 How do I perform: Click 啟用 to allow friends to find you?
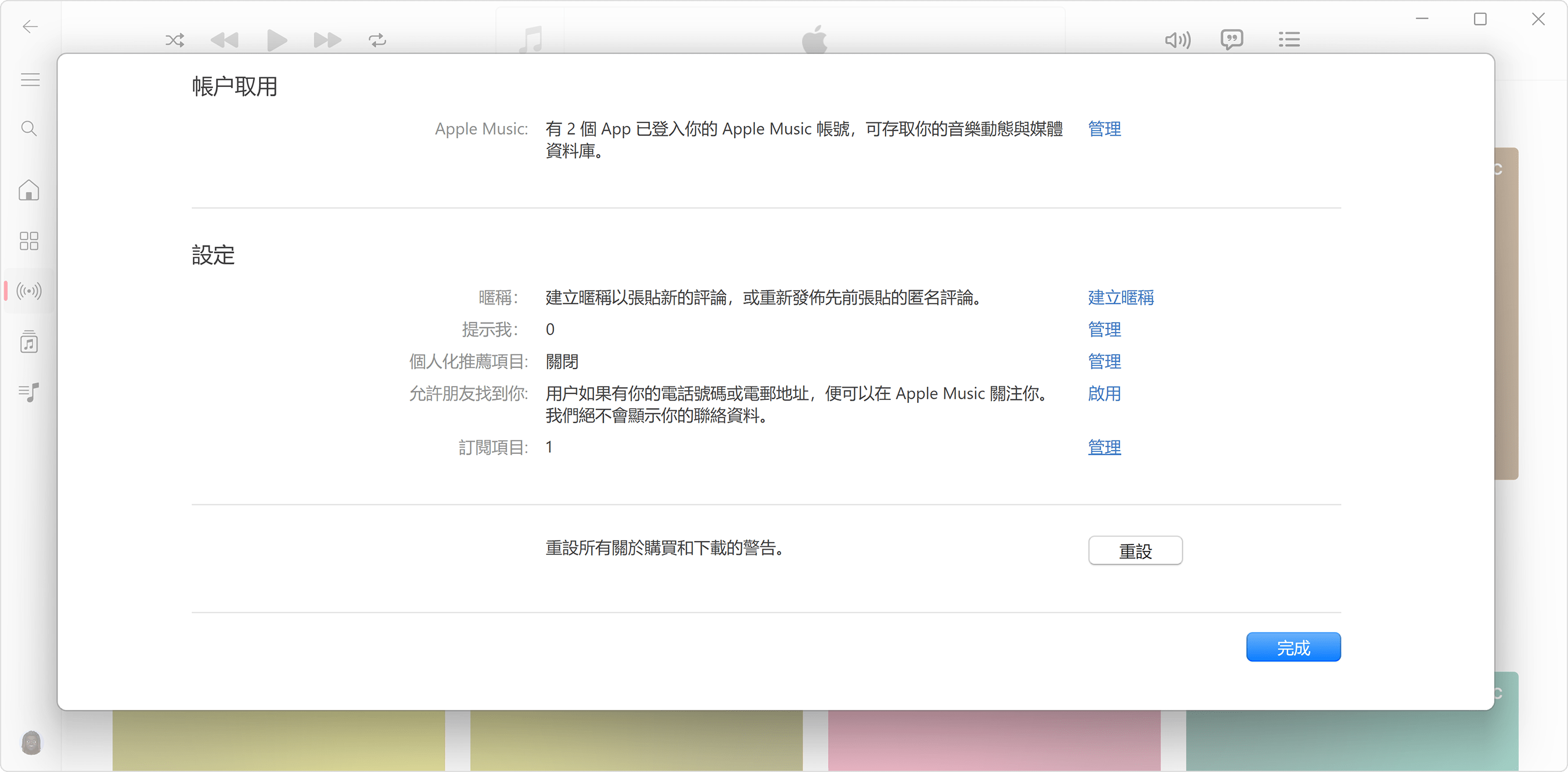[1104, 394]
